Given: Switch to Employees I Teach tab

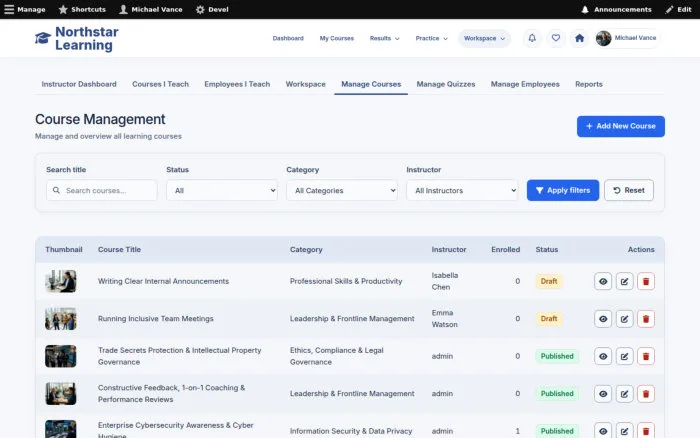Looking at the screenshot, I should (237, 84).
